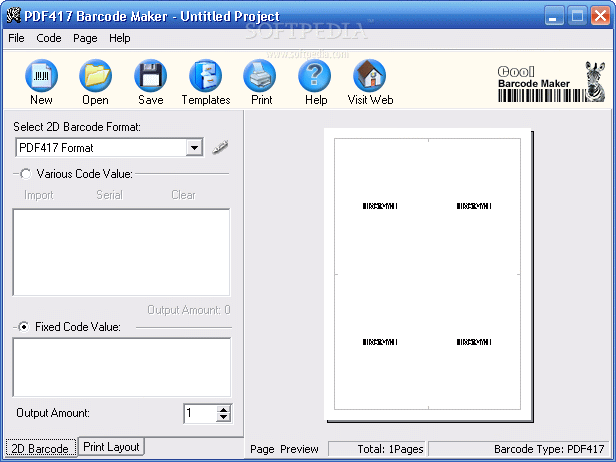Click the 'Select 2D Barcode Format:' label
Viewport: 616px width, 462px height.
click(77, 127)
